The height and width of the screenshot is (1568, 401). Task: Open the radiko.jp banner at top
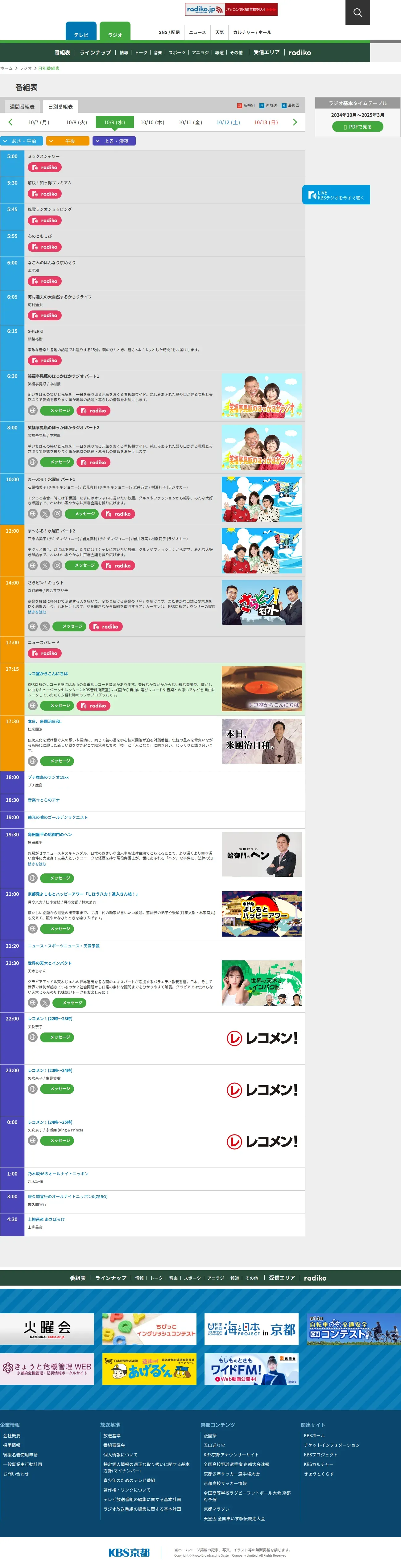231,9
